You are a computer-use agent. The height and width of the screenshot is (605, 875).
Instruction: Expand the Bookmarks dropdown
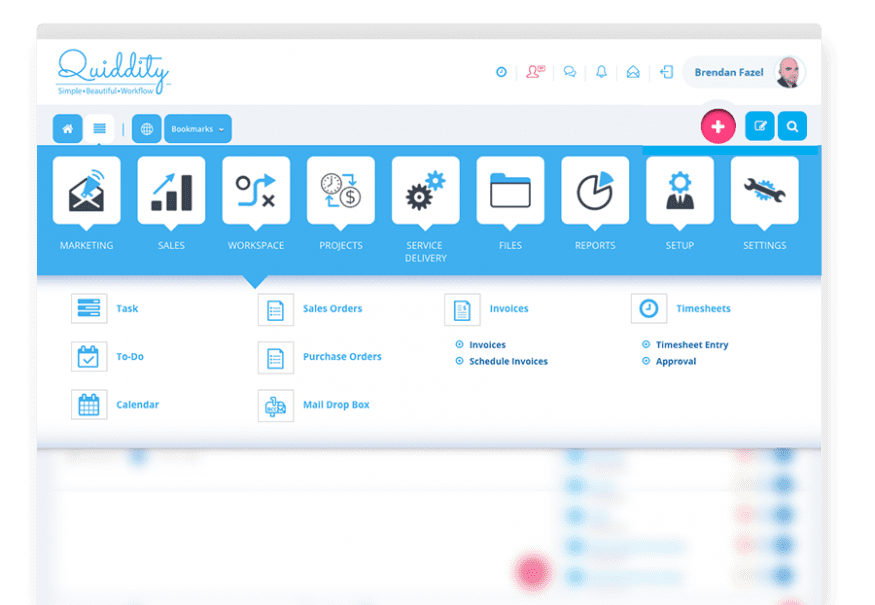point(197,128)
